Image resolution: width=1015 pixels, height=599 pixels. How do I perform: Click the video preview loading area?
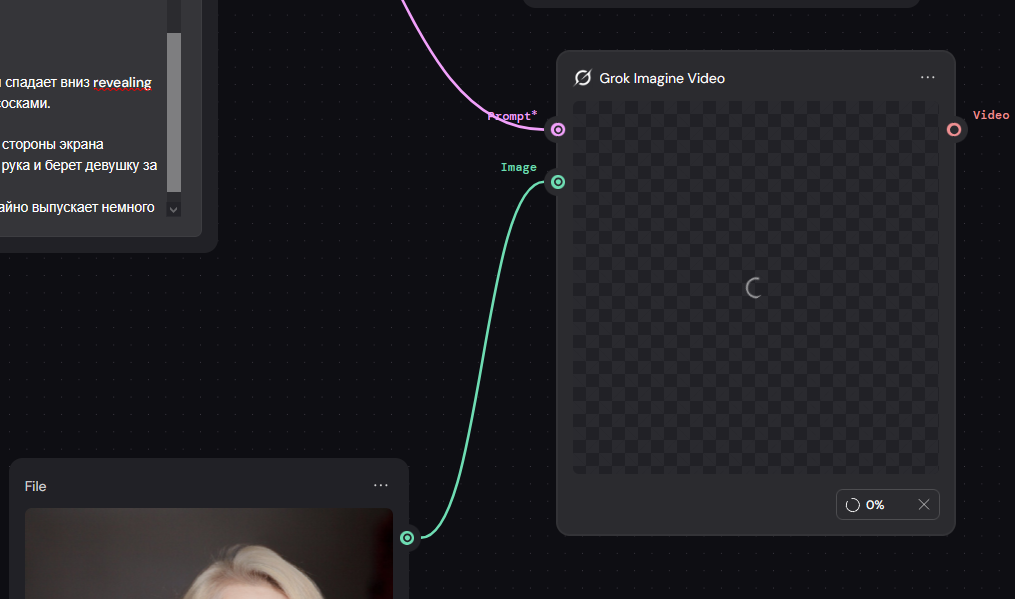point(755,287)
